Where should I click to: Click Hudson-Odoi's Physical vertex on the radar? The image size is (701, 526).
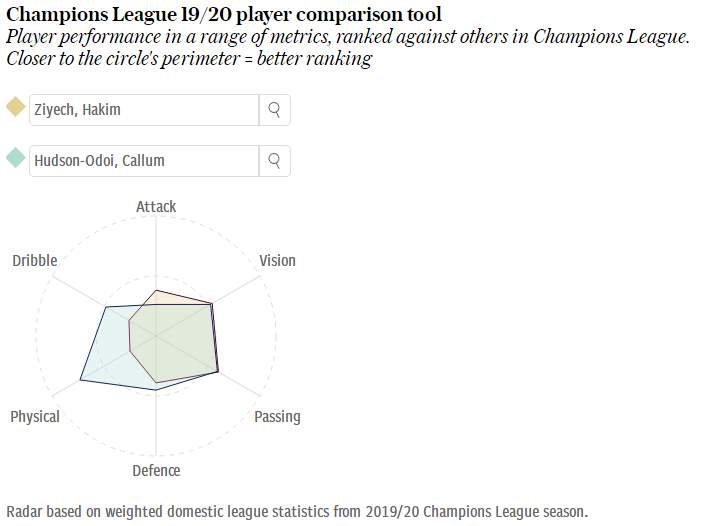80,380
